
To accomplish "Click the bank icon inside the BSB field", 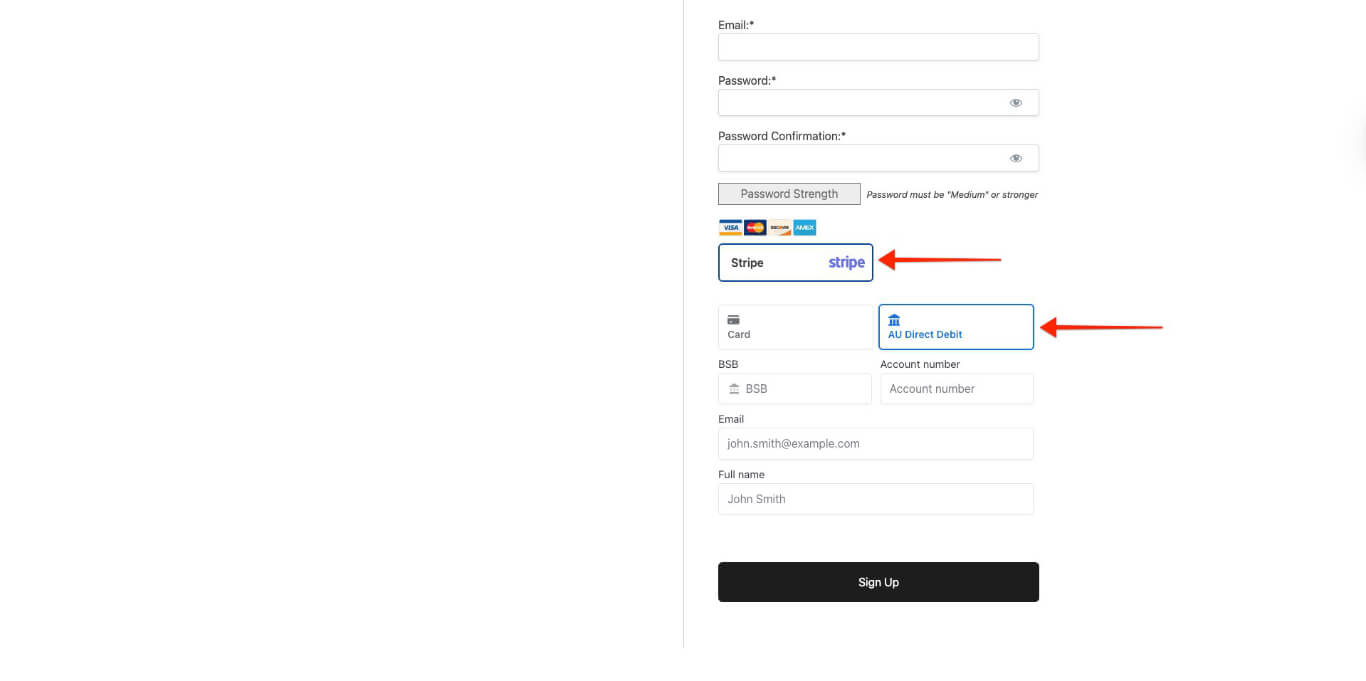I will pos(733,388).
